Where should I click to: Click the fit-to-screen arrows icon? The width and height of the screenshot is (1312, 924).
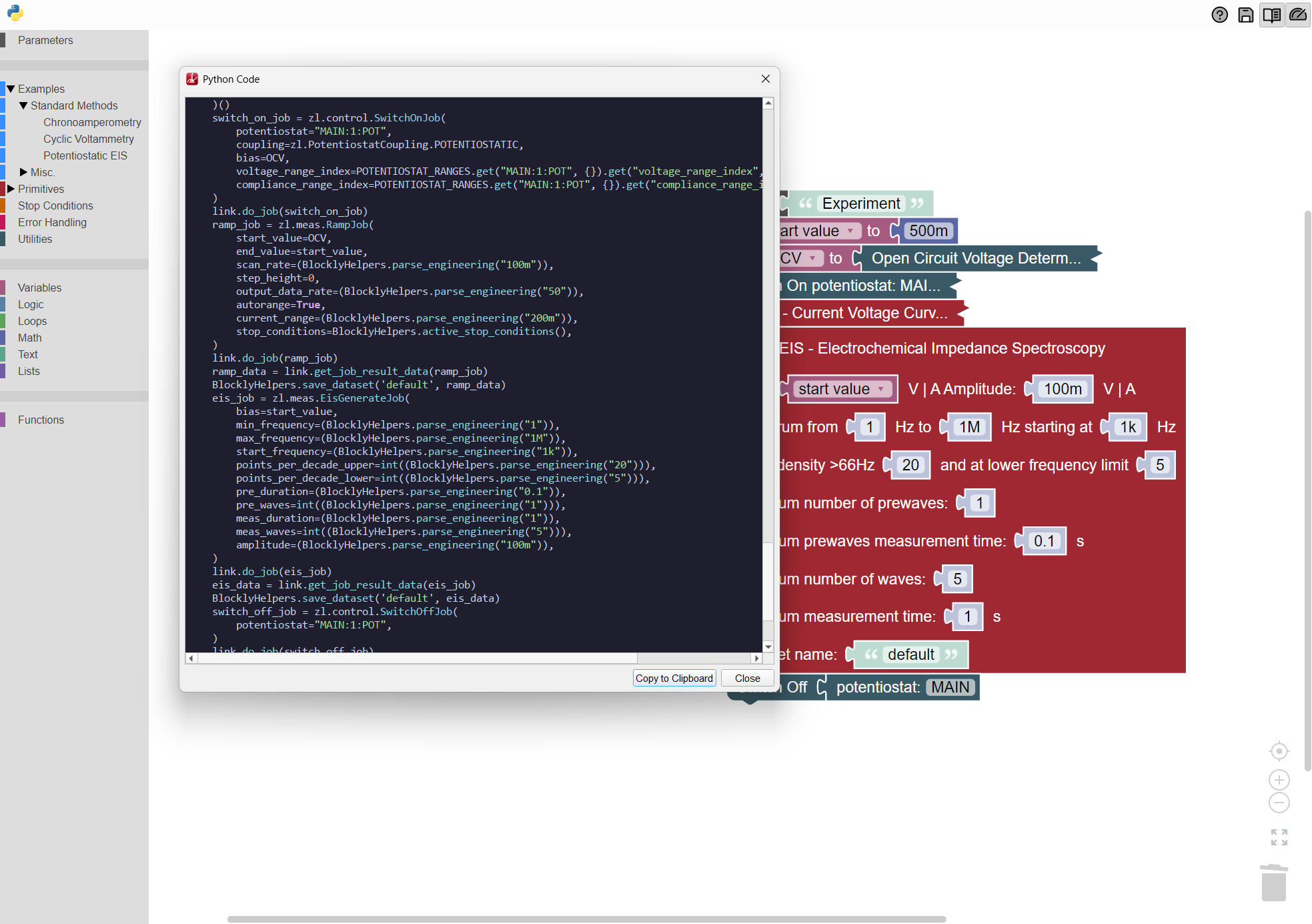[1279, 837]
